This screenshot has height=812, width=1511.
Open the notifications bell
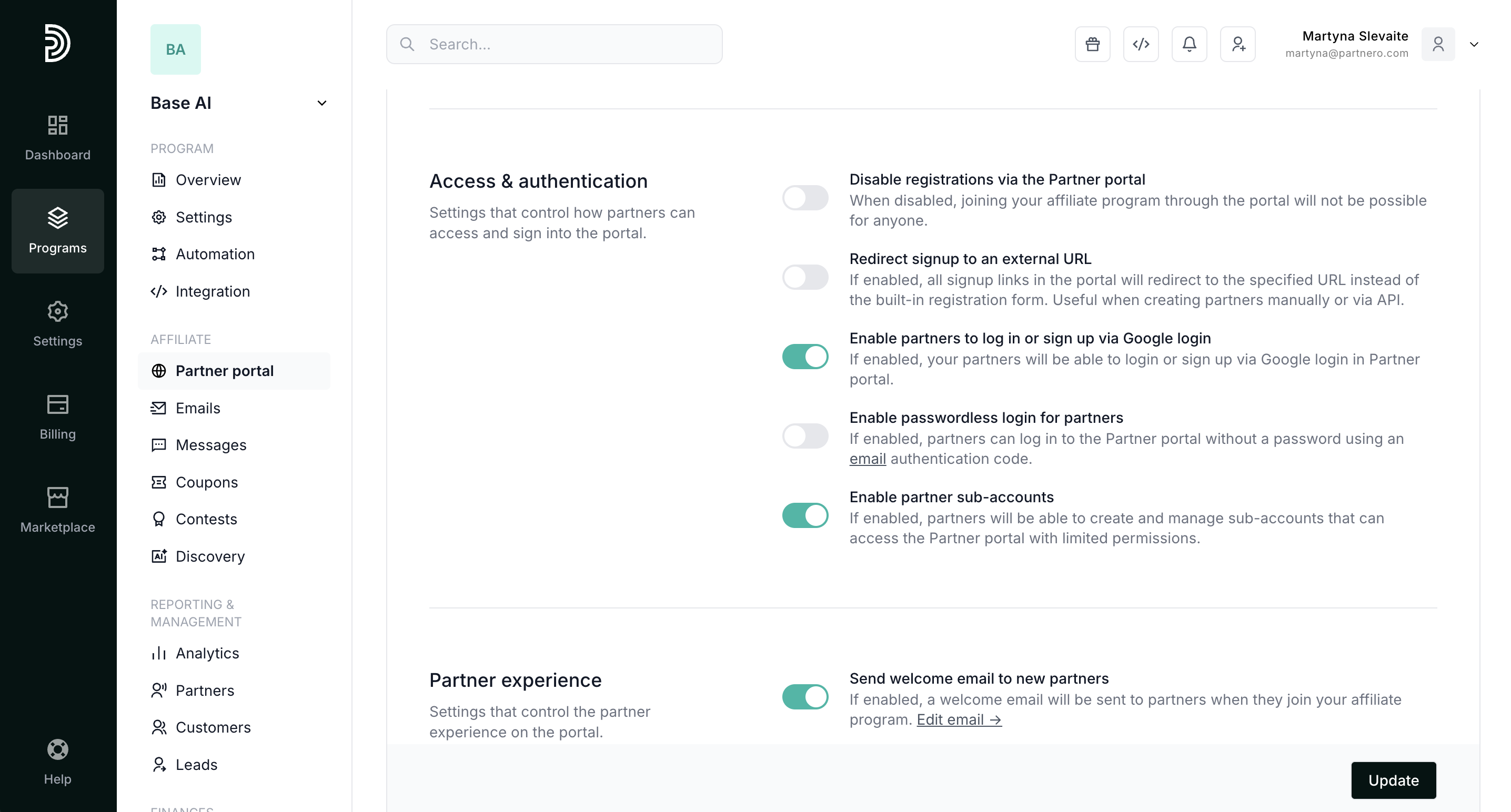tap(1189, 44)
